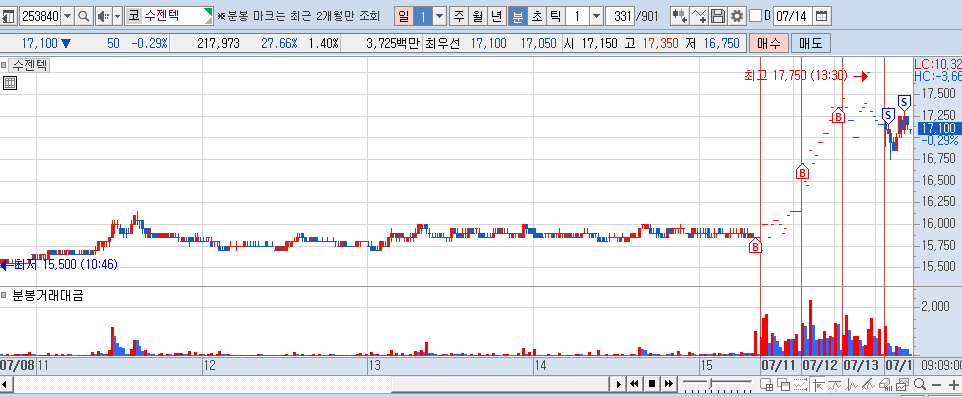Zoom in chart with plus icon

953,385
